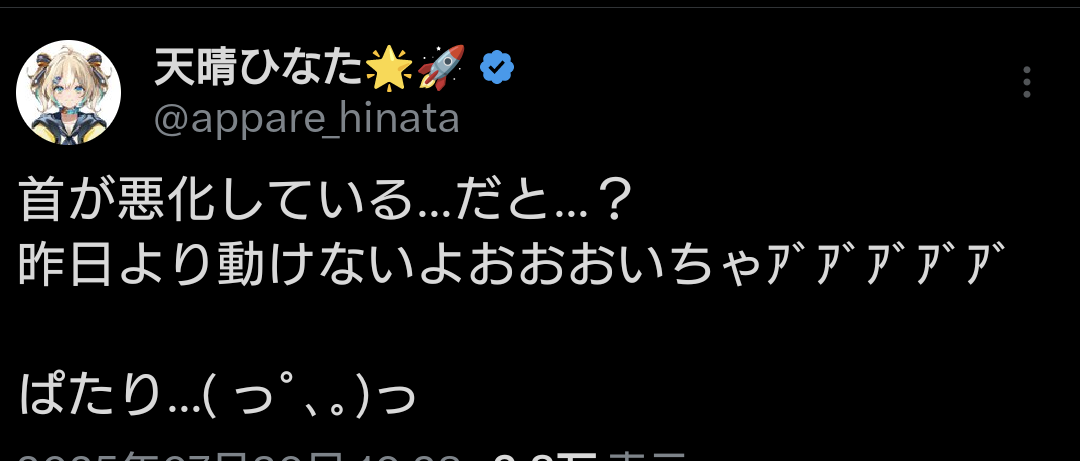1080x461 pixels.
Task: Open 天晴ひなた profile via display name
Action: coord(258,68)
